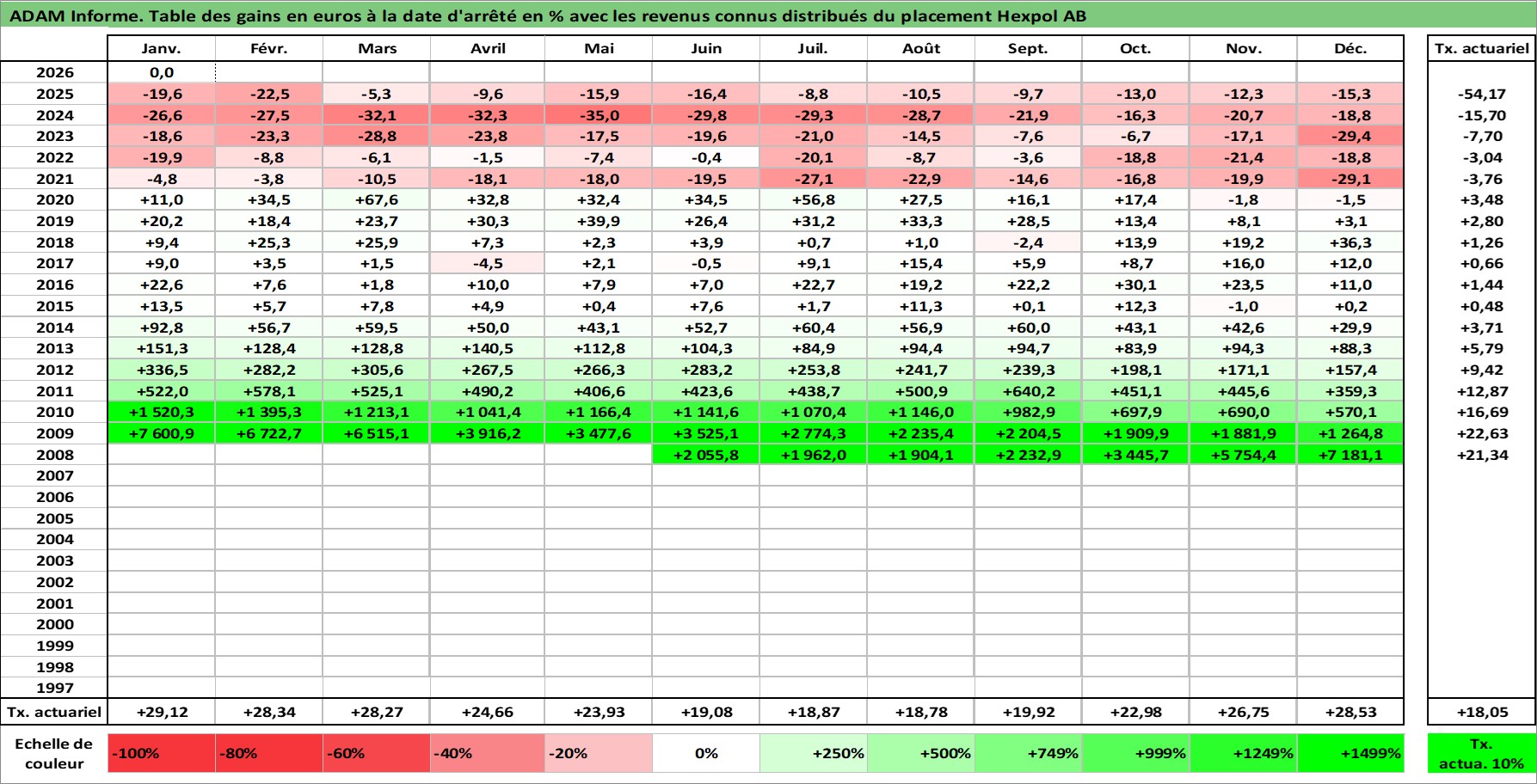Click the +999% color scale swatch
Viewport: 1537px width, 784px height.
coord(1136,753)
